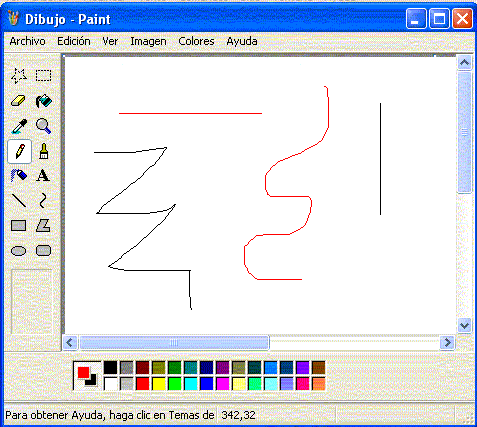Select the Airbrush spray tool
This screenshot has height=427, width=477.
[19, 176]
